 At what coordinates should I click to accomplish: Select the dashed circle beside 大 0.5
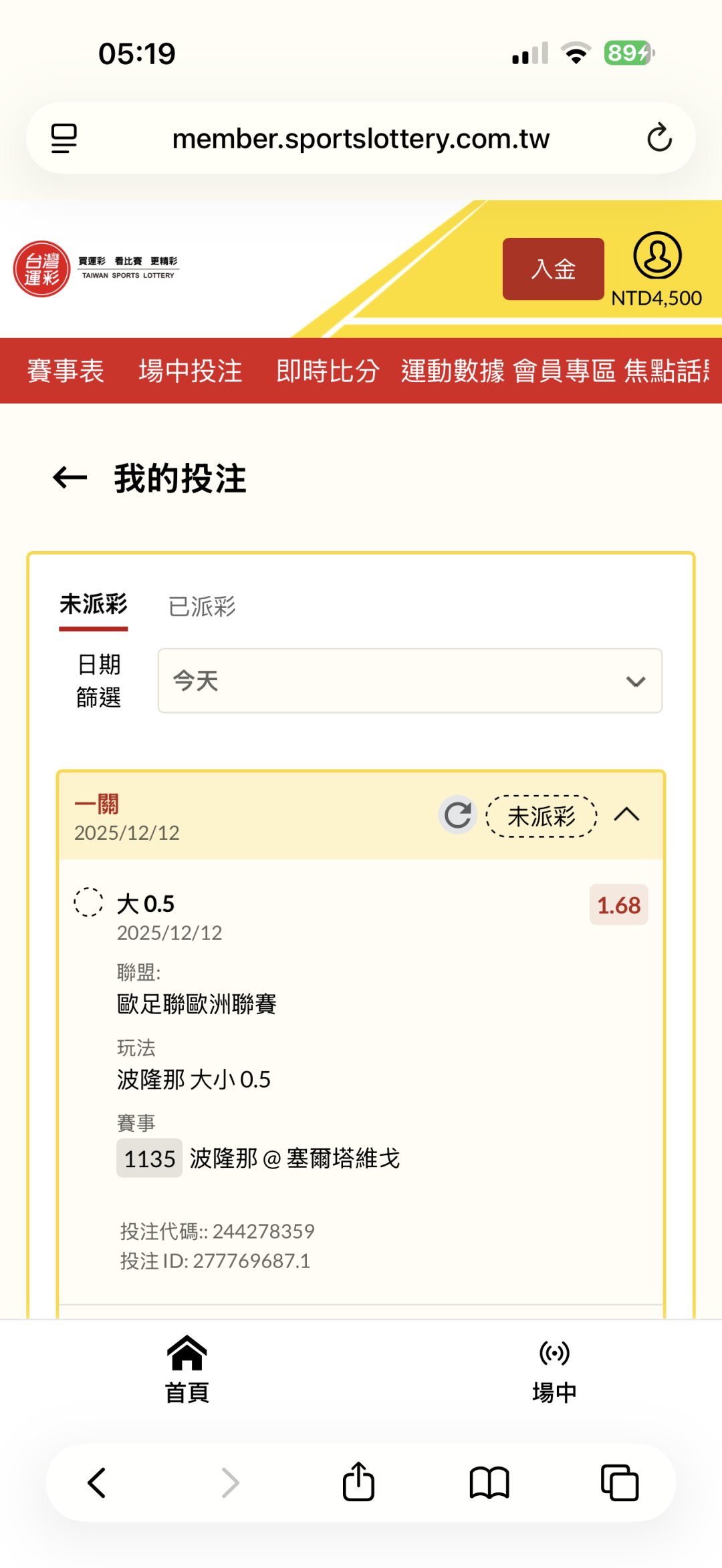point(88,902)
